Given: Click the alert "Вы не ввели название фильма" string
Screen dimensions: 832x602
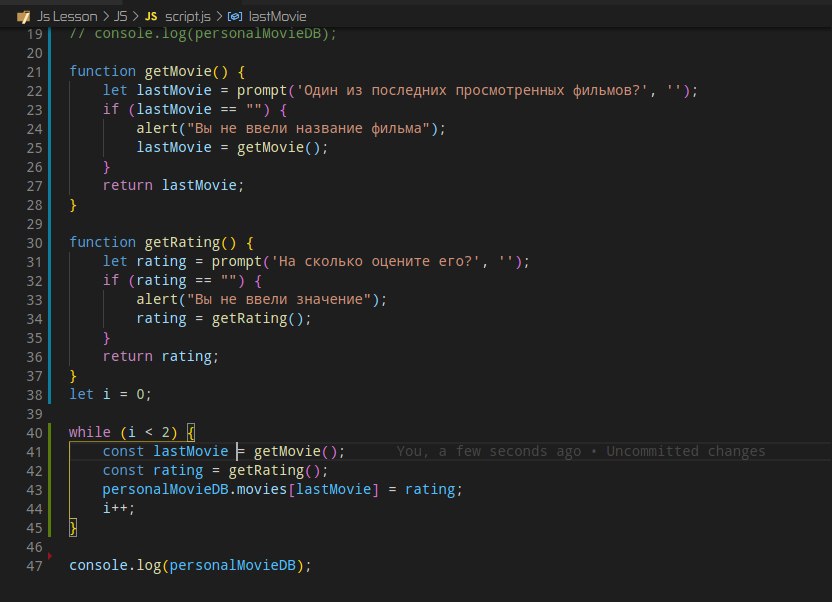Looking at the screenshot, I should pos(308,128).
